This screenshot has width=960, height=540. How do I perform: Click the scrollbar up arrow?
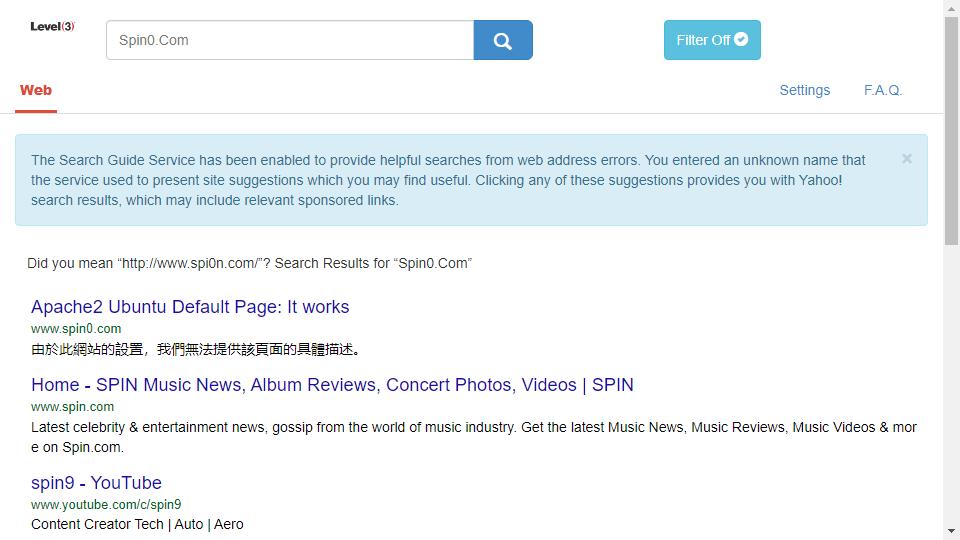tap(951, 8)
